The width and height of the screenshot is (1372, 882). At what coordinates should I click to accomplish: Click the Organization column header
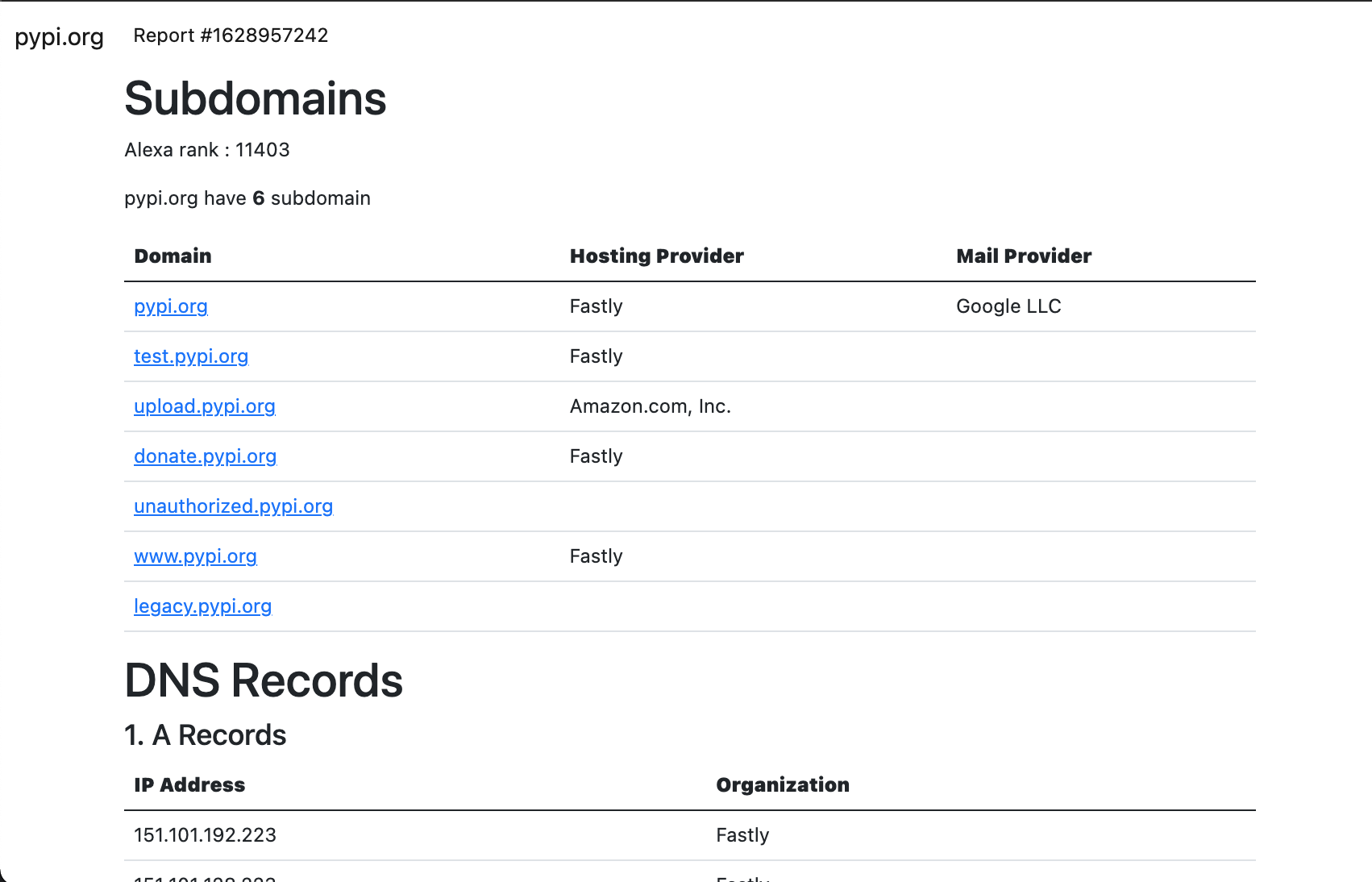tap(783, 785)
